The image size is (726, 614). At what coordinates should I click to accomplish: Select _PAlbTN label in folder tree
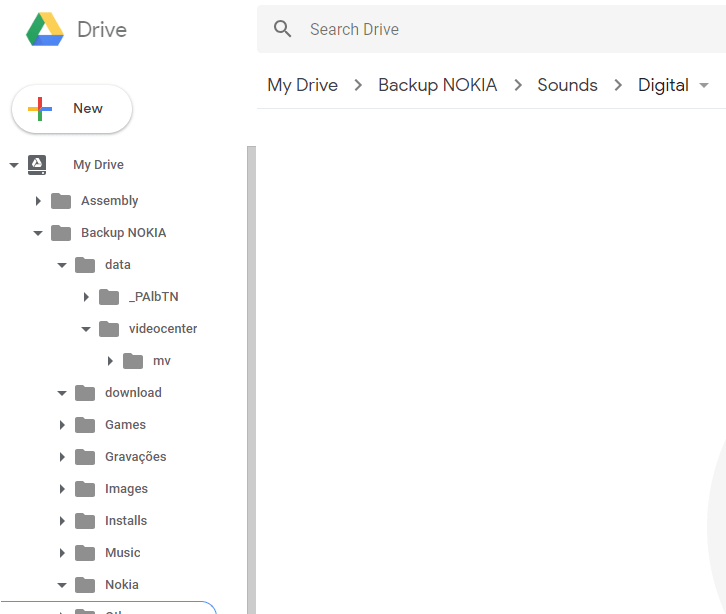click(154, 297)
